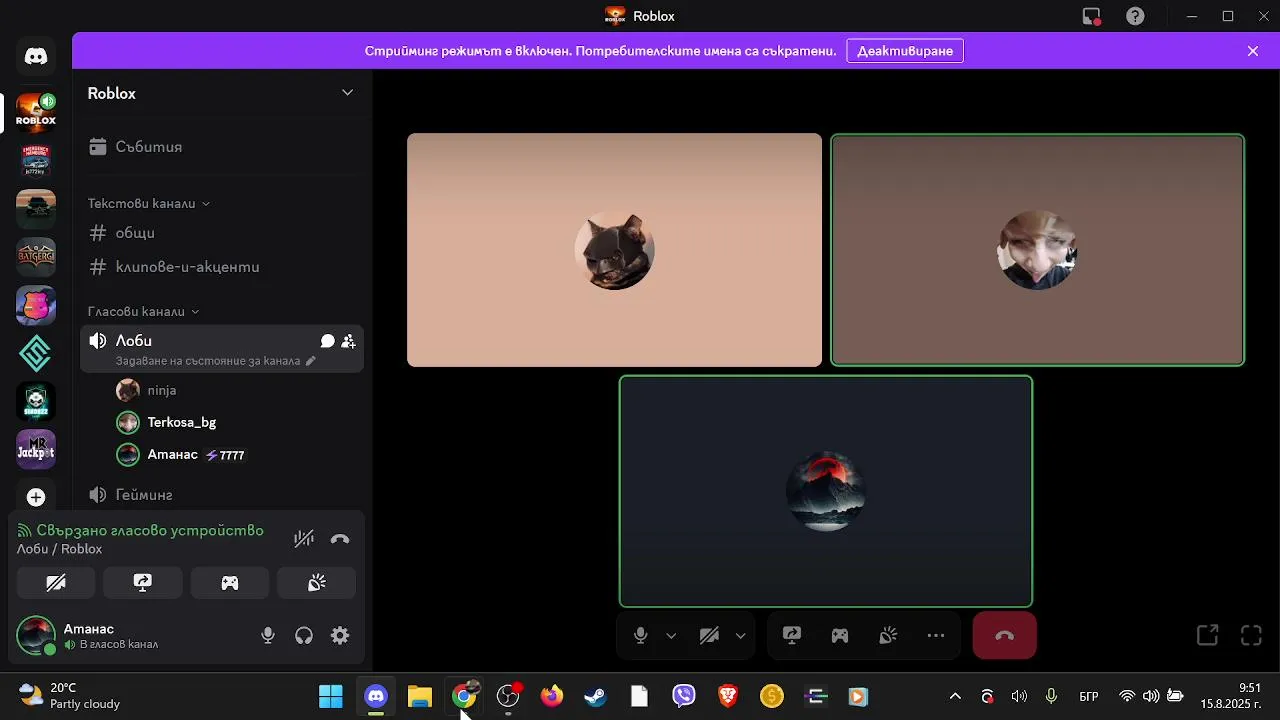Expand microphone input options arrow
The width and height of the screenshot is (1280, 720).
pos(671,635)
